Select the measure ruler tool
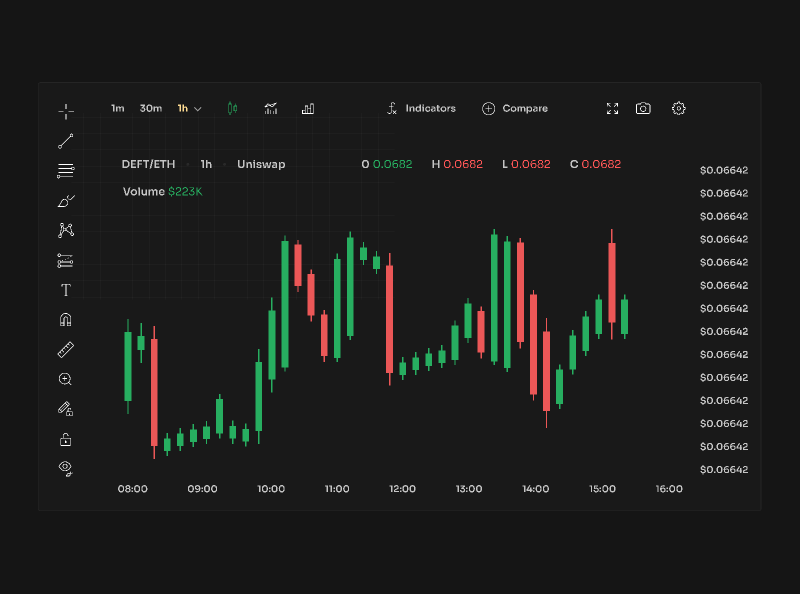The image size is (800, 594). (x=66, y=349)
